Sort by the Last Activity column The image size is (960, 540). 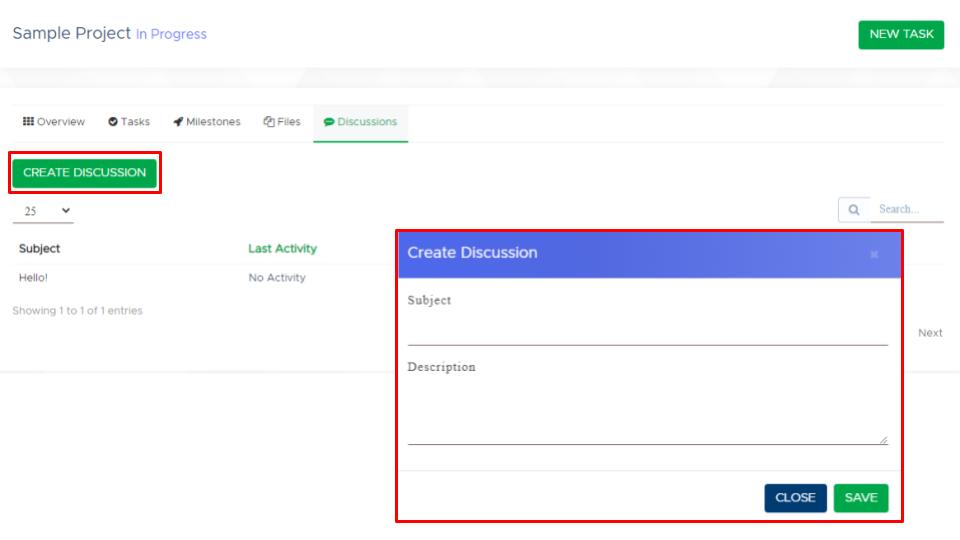pyautogui.click(x=282, y=249)
